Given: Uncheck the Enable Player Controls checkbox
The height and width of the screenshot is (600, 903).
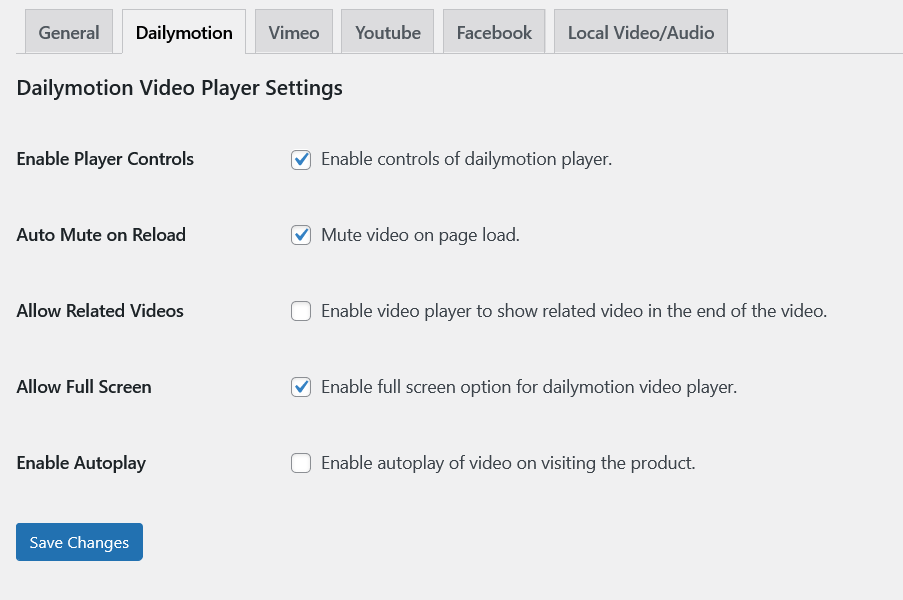Looking at the screenshot, I should [301, 160].
